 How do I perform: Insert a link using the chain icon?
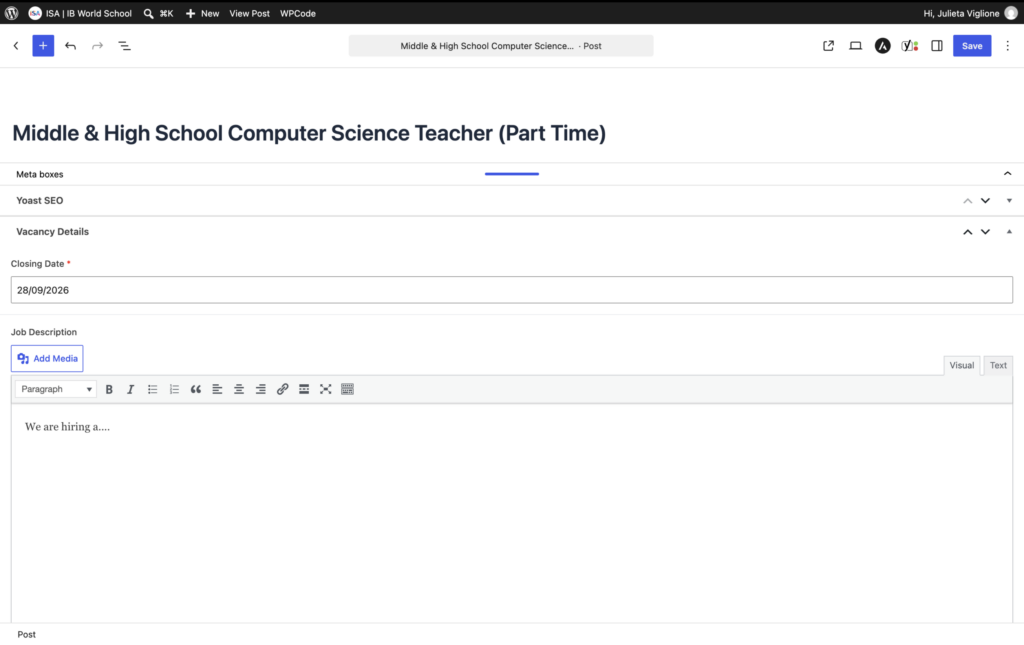pos(282,389)
